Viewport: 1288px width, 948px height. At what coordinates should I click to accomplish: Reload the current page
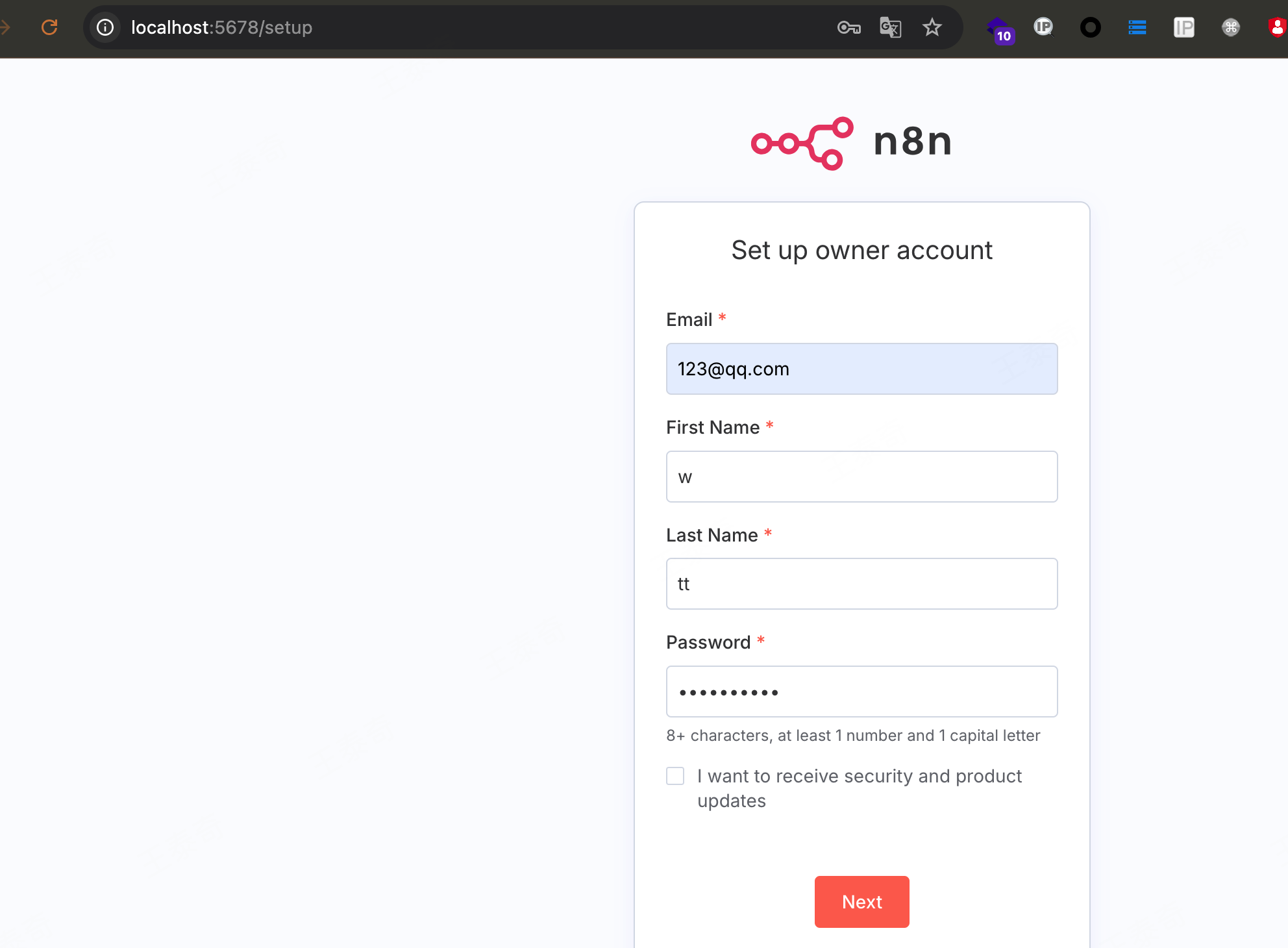49,27
